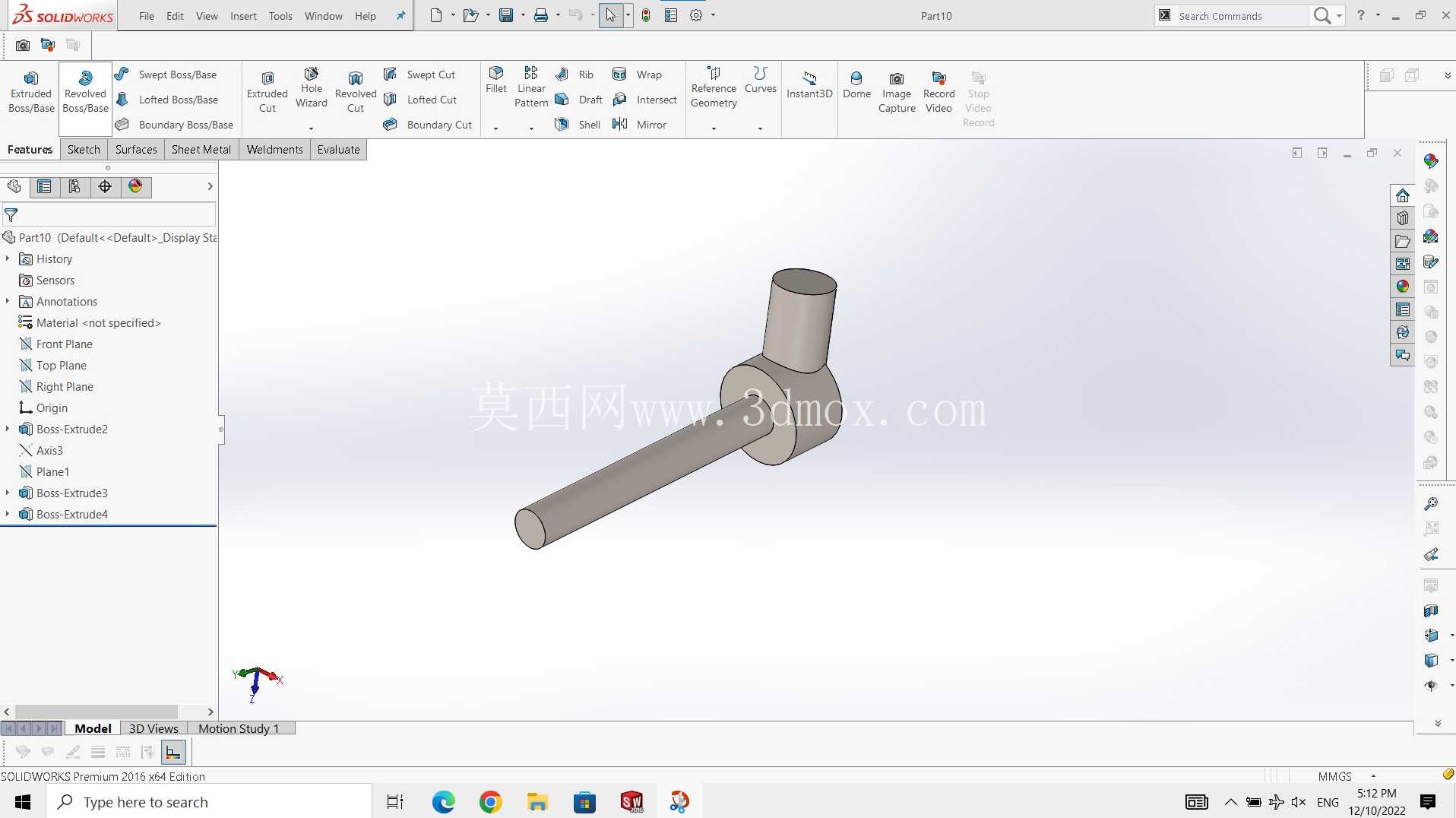The image size is (1456, 818).
Task: Expand the Annotations folder
Action: tap(8, 302)
